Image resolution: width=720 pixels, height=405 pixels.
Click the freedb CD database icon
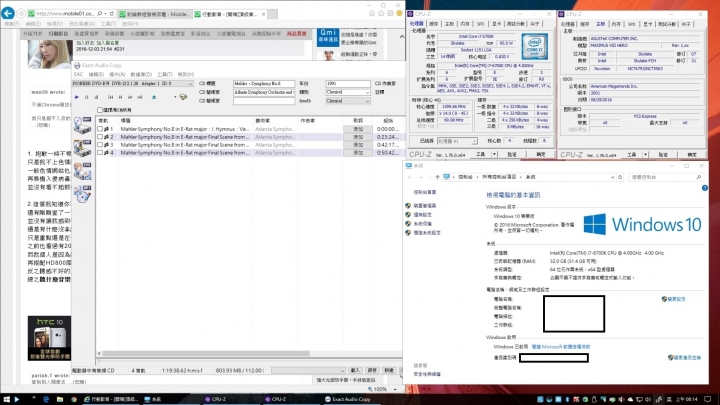pos(183,97)
